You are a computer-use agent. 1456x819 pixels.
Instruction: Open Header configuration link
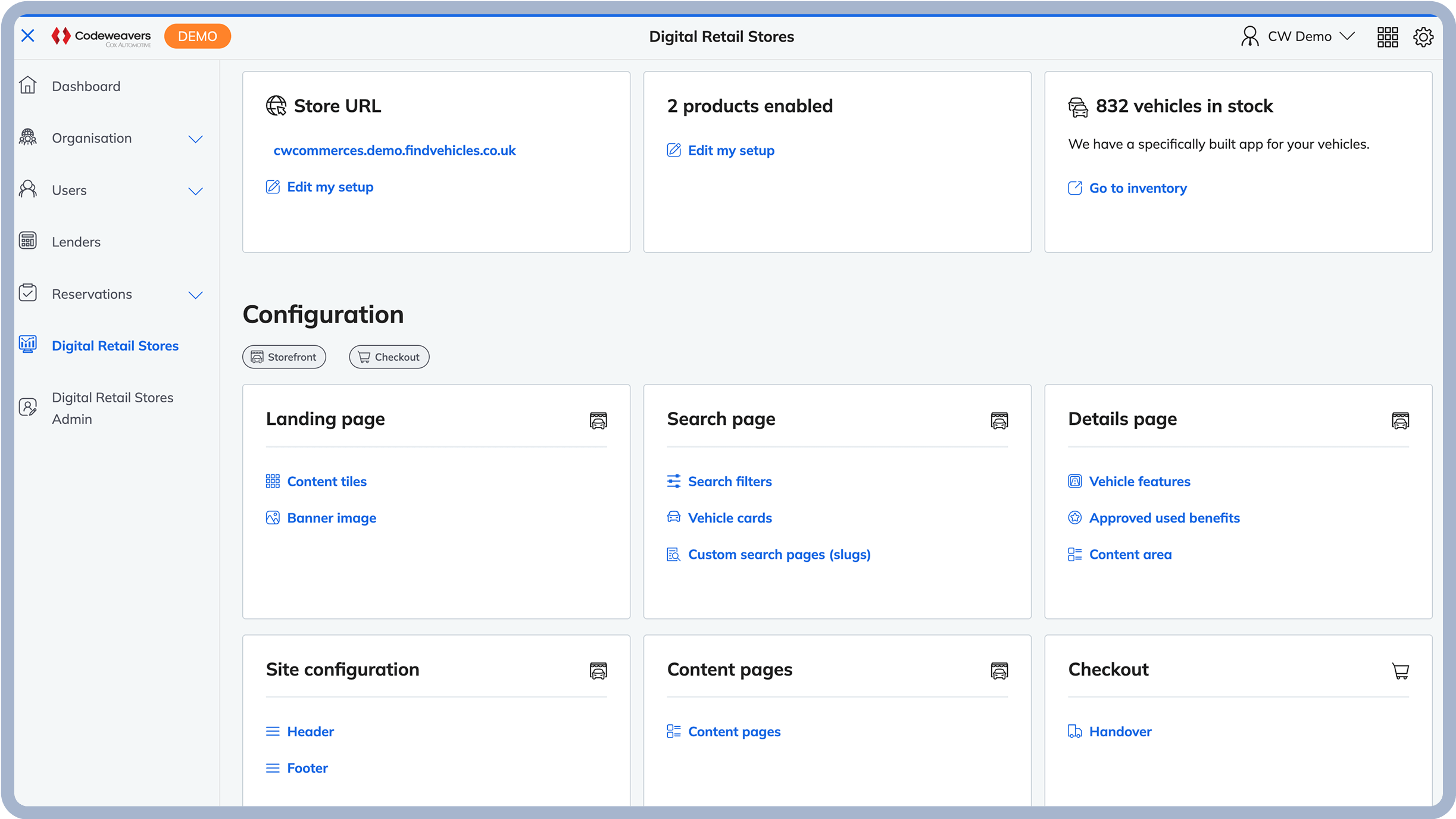(310, 732)
